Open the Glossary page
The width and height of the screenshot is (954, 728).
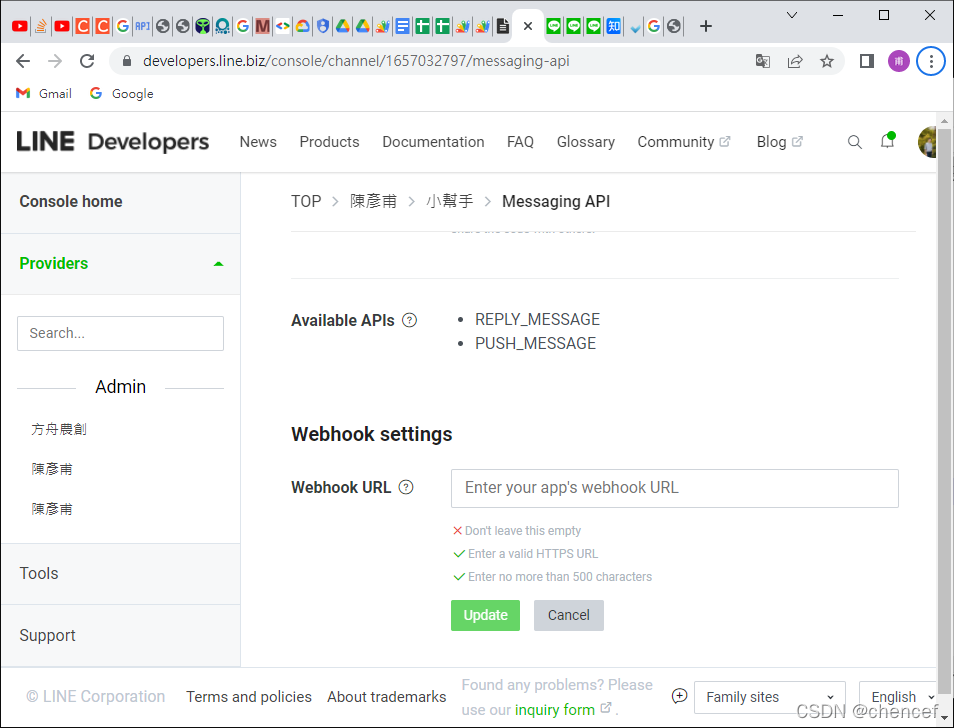tap(585, 142)
